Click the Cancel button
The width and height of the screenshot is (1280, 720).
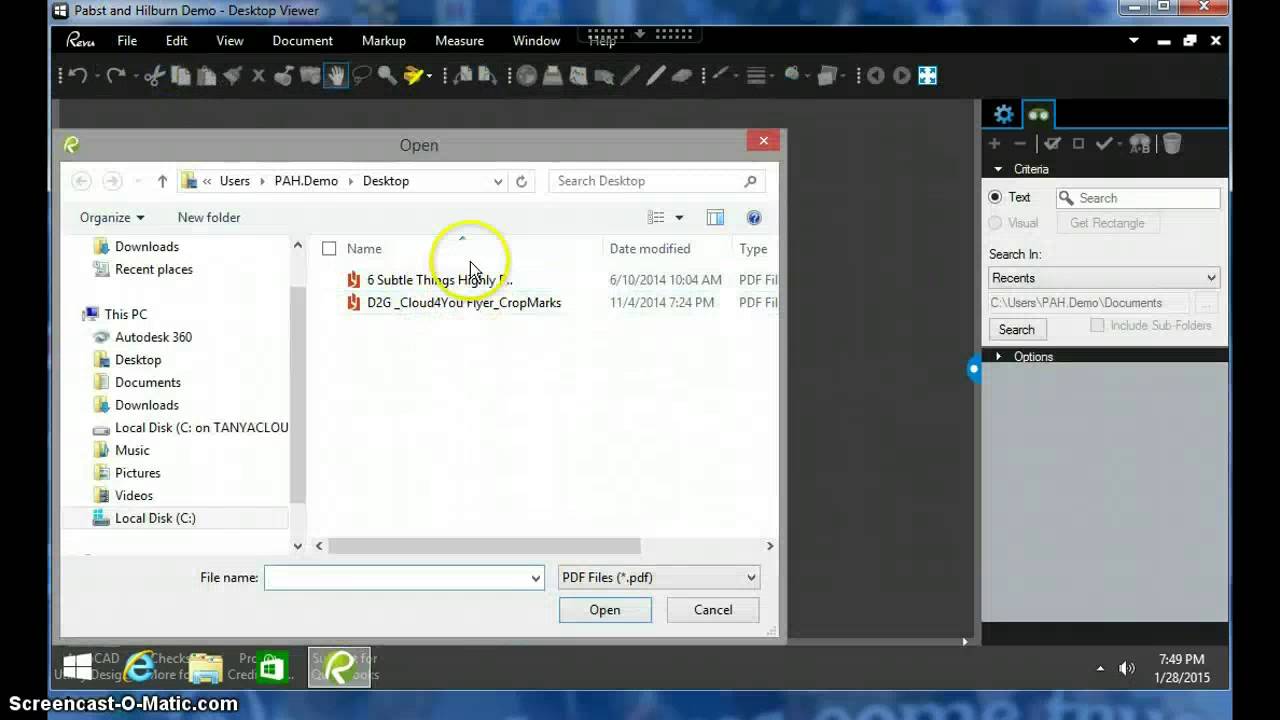click(713, 610)
